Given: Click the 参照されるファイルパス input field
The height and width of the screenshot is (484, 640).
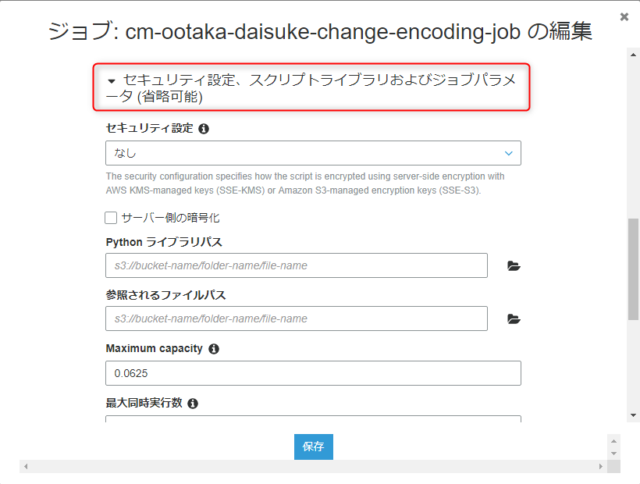Looking at the screenshot, I should (x=296, y=319).
